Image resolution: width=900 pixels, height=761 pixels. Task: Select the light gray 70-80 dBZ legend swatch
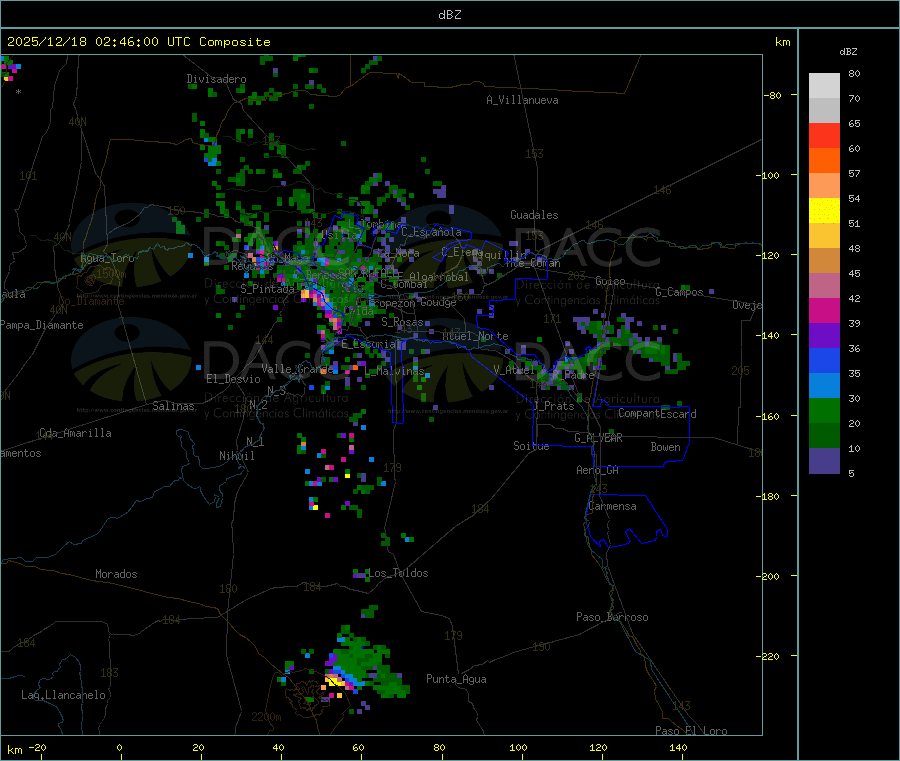pyautogui.click(x=824, y=86)
